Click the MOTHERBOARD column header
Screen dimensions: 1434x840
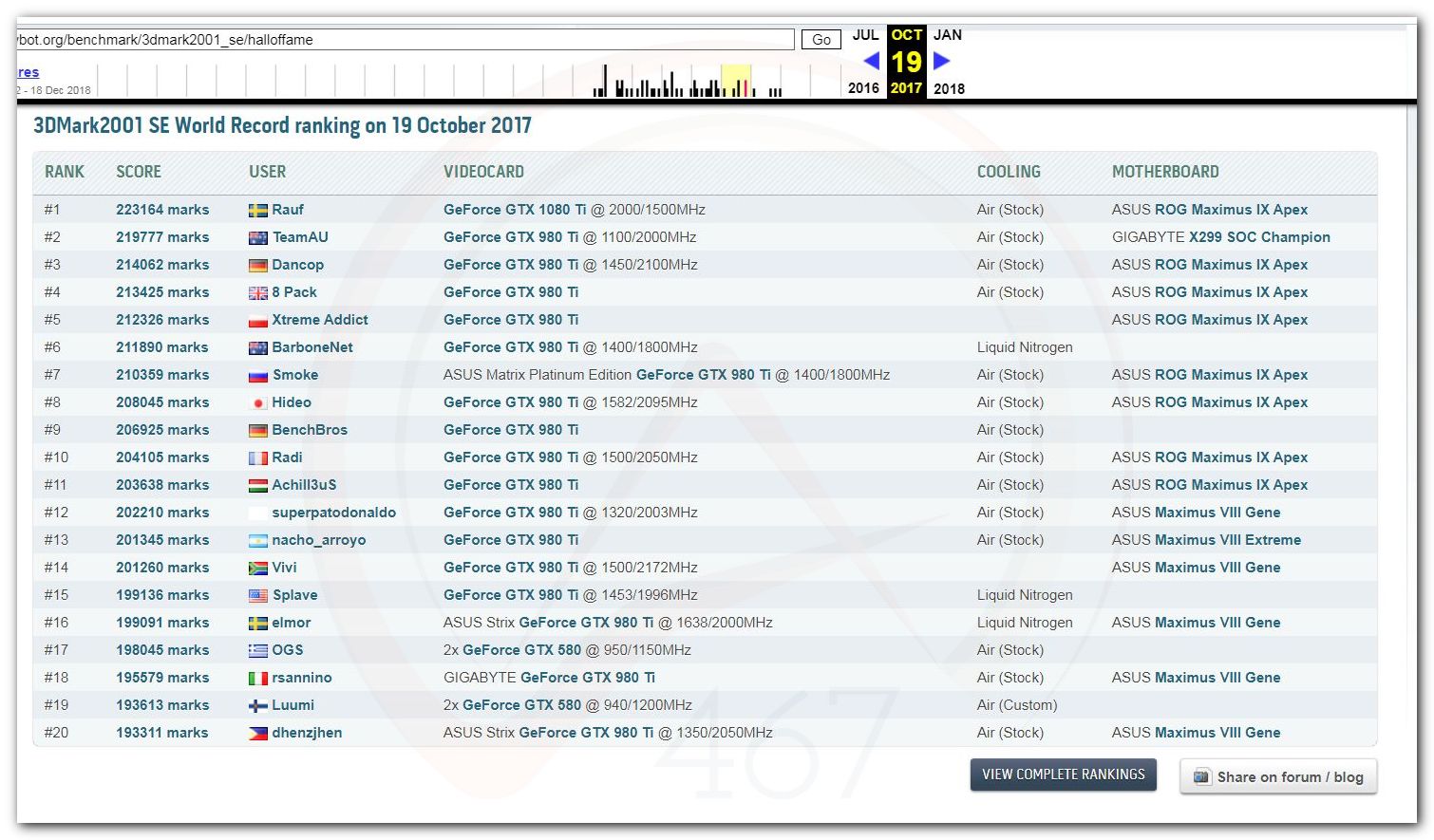[x=1165, y=172]
